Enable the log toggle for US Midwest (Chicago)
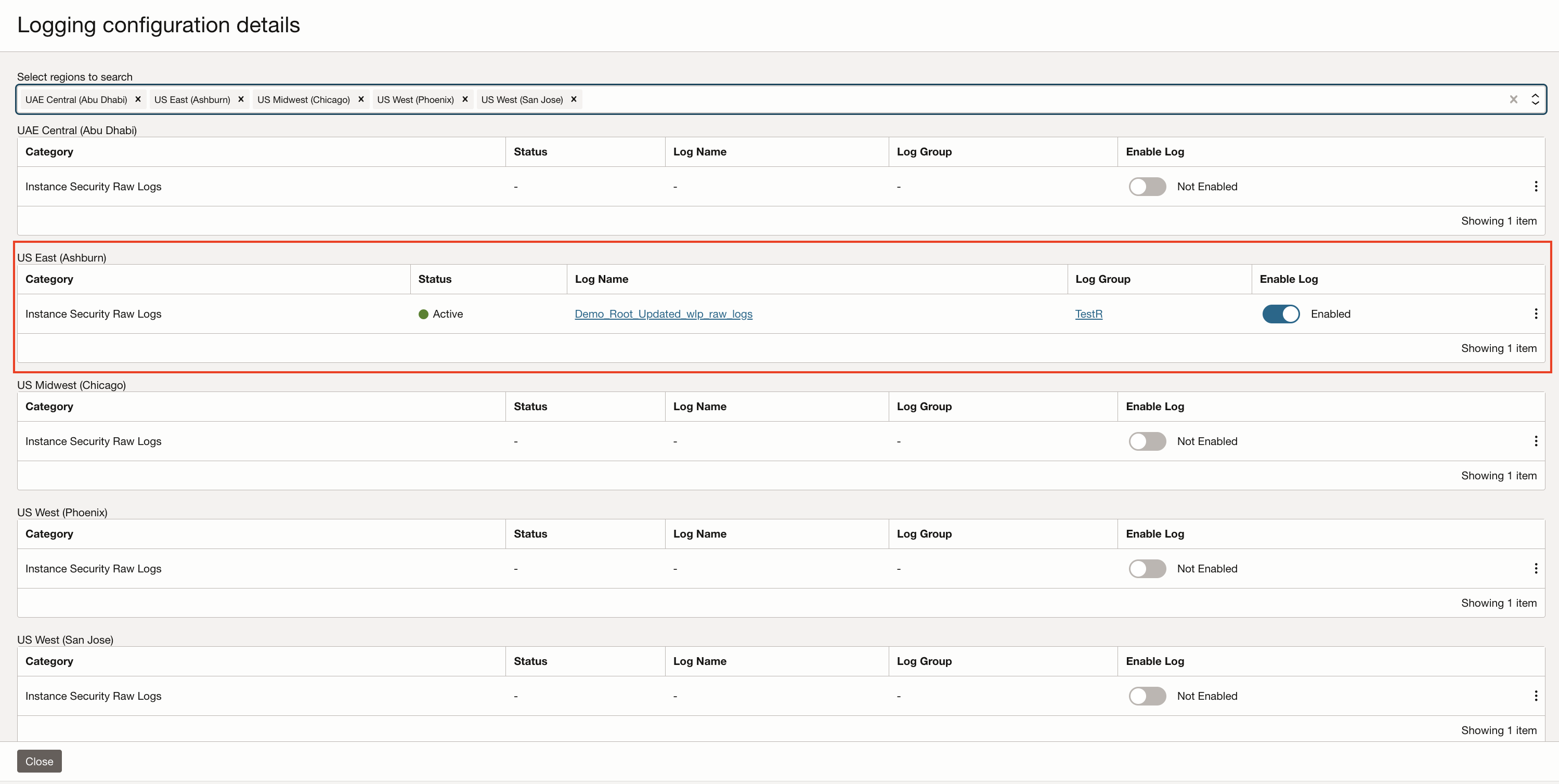The width and height of the screenshot is (1559, 784). tap(1147, 441)
